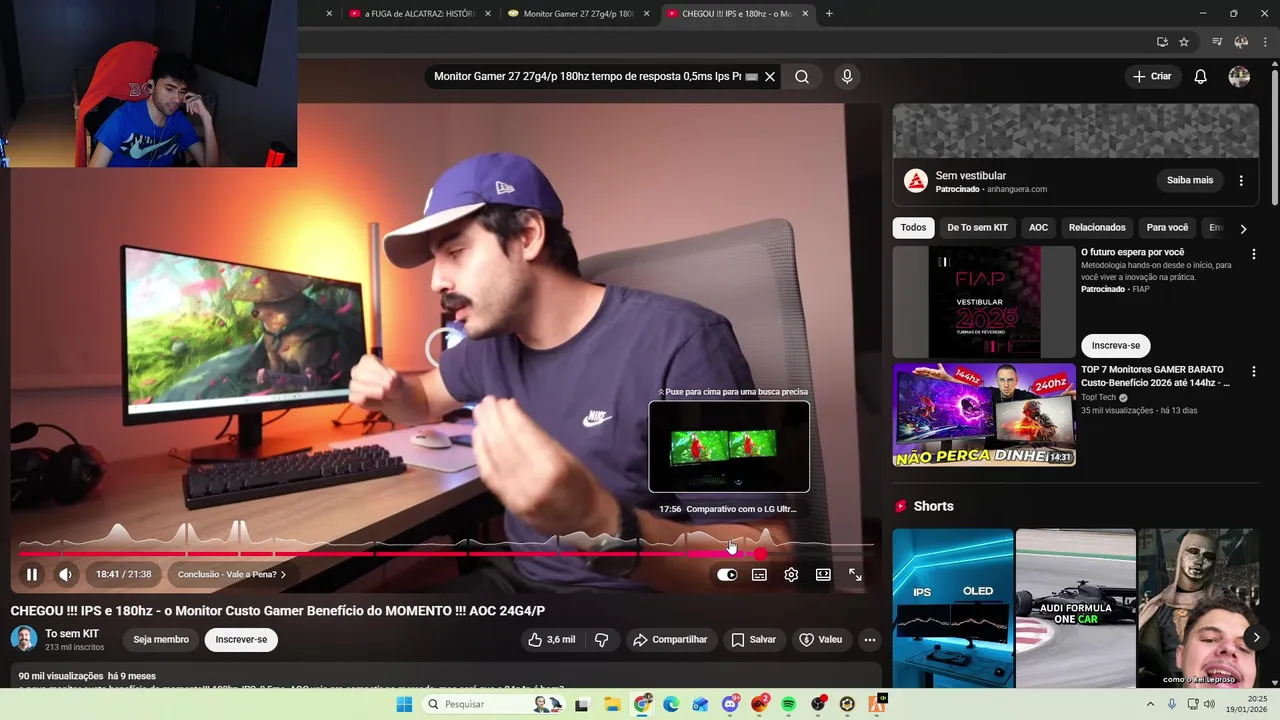Like the video (3,6 mil)
1280x720 pixels.
[x=552, y=640]
